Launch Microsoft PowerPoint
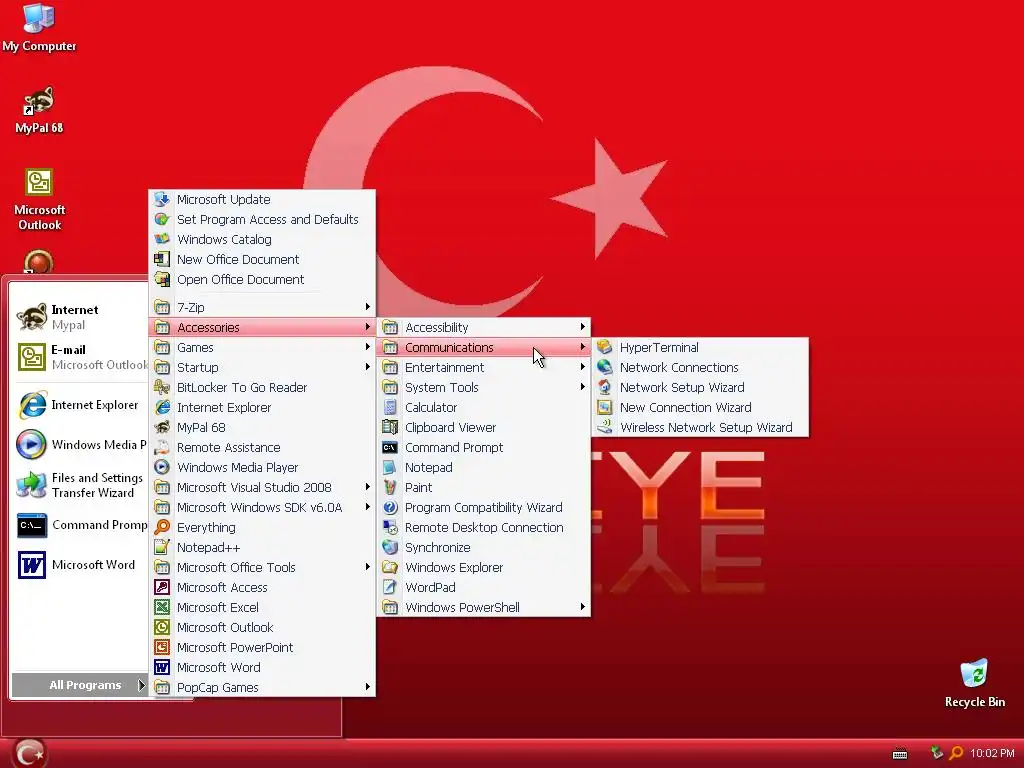 coord(263,647)
